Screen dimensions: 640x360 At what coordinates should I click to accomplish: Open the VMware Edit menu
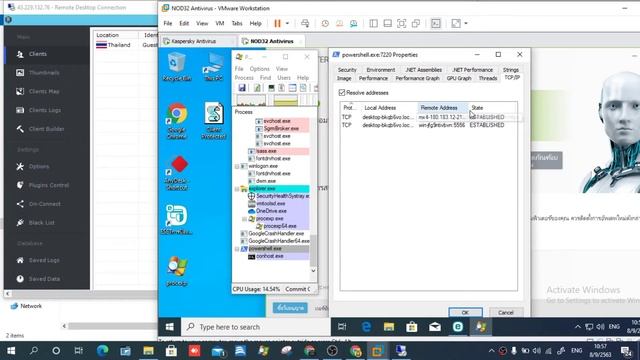(184, 24)
